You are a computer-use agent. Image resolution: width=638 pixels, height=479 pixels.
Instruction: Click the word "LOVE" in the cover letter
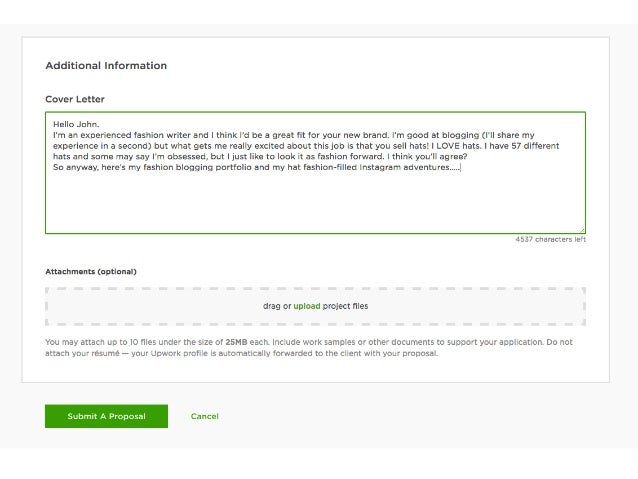448,146
